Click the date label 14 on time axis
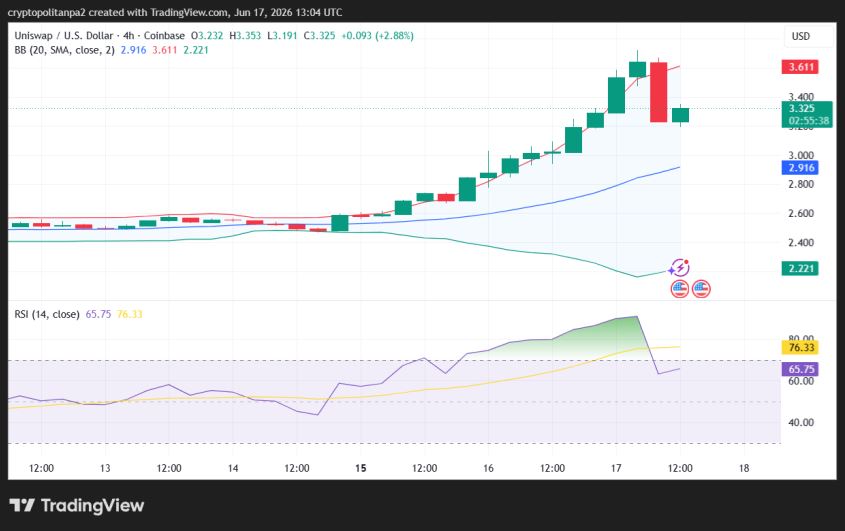The height and width of the screenshot is (531, 845). coord(233,468)
